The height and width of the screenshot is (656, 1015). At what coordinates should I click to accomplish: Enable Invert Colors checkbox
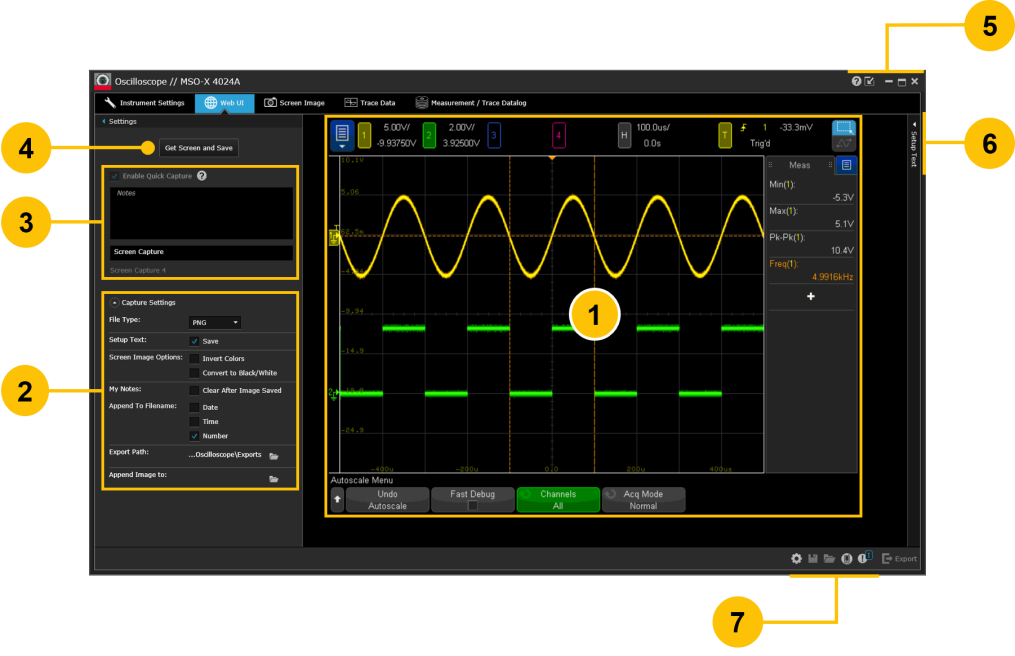point(194,358)
